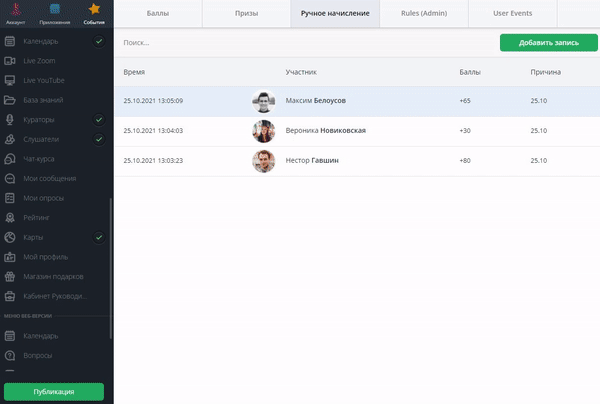Screen dimensions: 600x404
Task: Switch to the Баллы tab
Action: (158, 13)
